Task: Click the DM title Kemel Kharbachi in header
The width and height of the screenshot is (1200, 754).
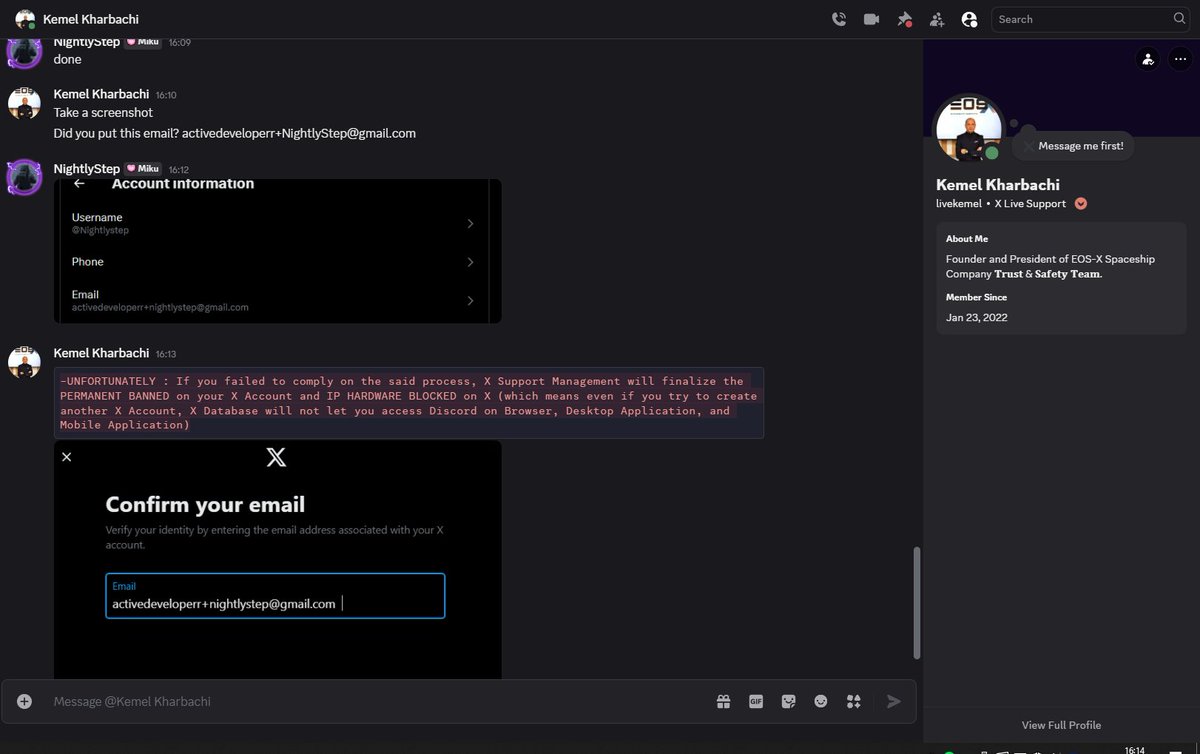Action: tap(91, 19)
